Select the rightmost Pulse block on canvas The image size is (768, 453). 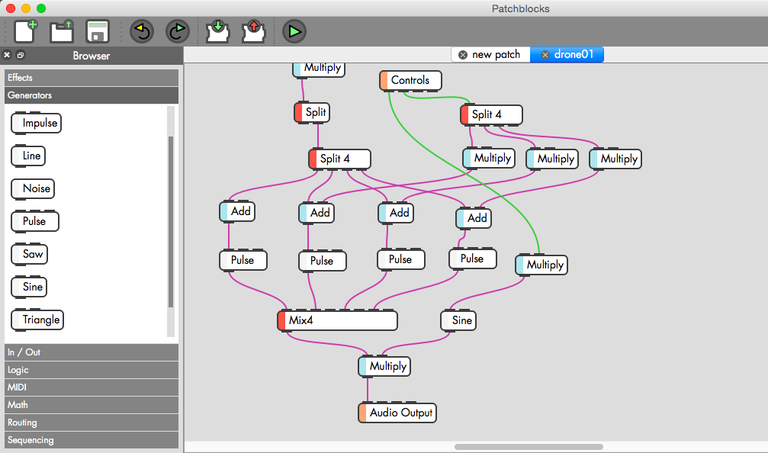click(x=473, y=259)
